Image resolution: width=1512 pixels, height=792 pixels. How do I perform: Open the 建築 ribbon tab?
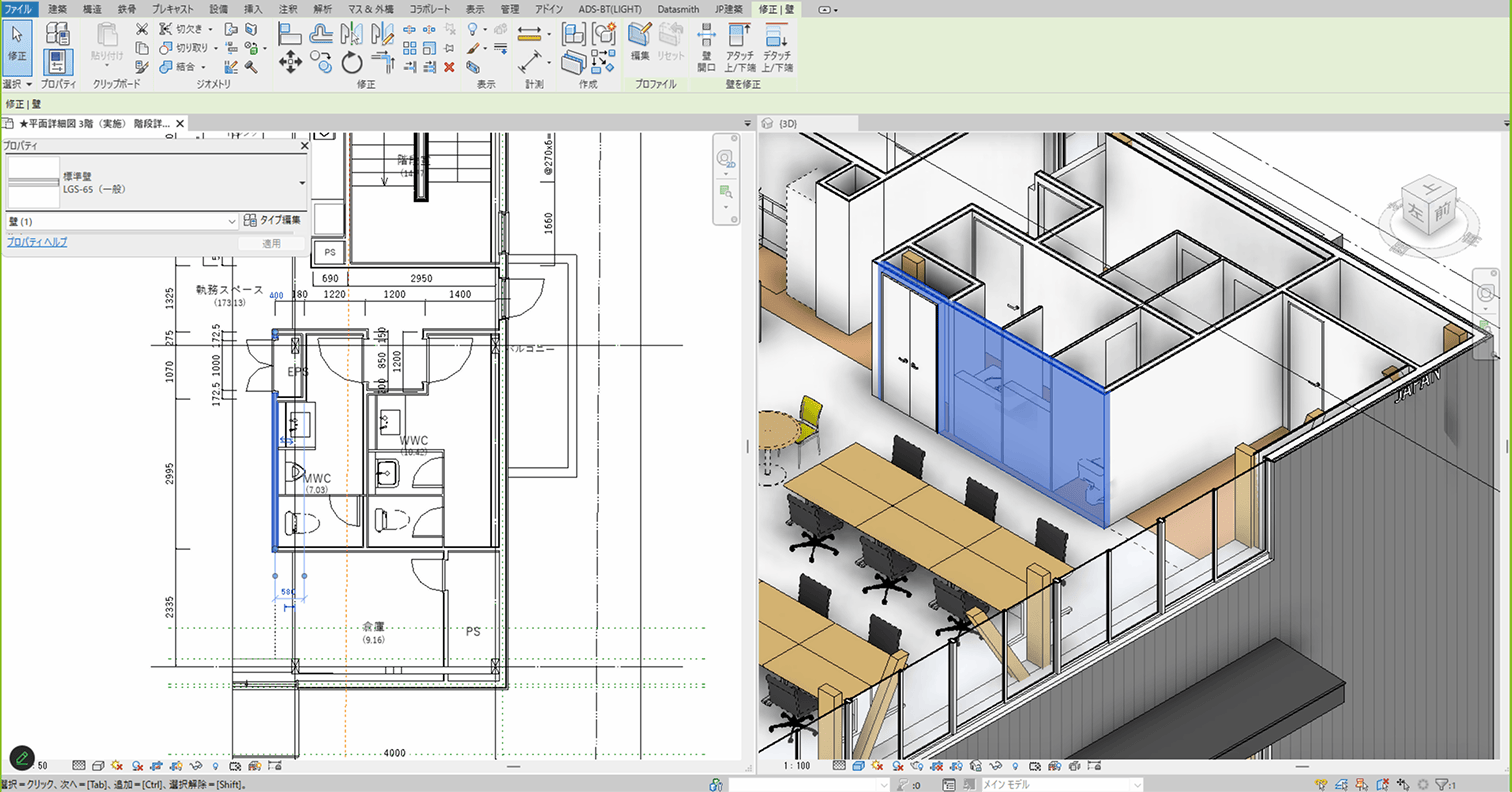click(58, 9)
